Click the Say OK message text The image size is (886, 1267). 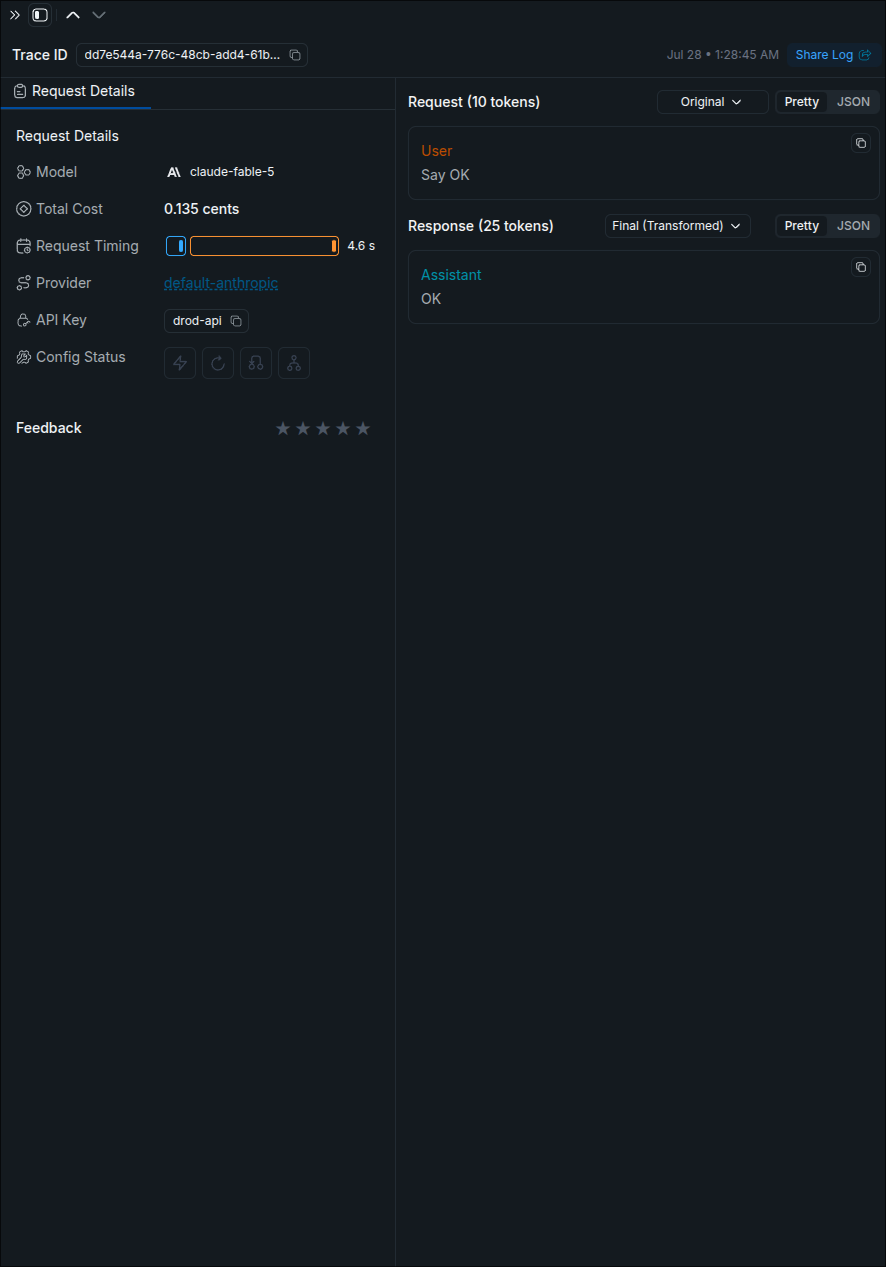(445, 175)
